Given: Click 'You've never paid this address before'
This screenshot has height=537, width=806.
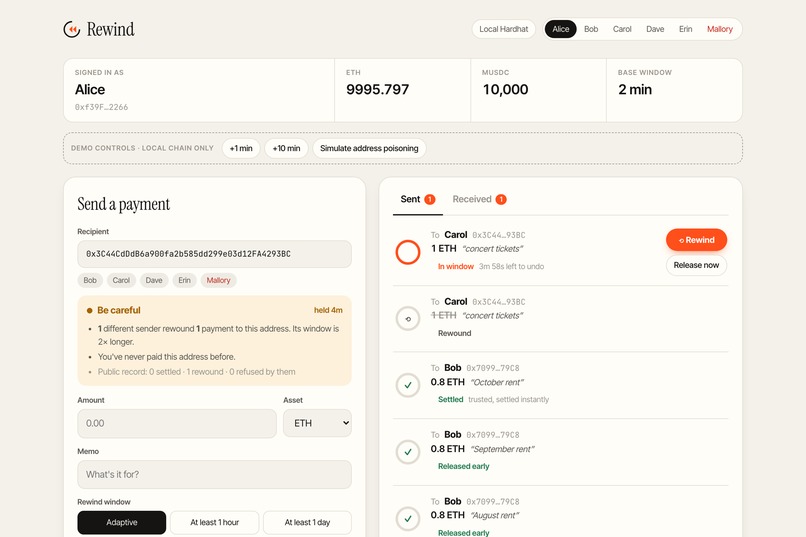Looking at the screenshot, I should (167, 357).
